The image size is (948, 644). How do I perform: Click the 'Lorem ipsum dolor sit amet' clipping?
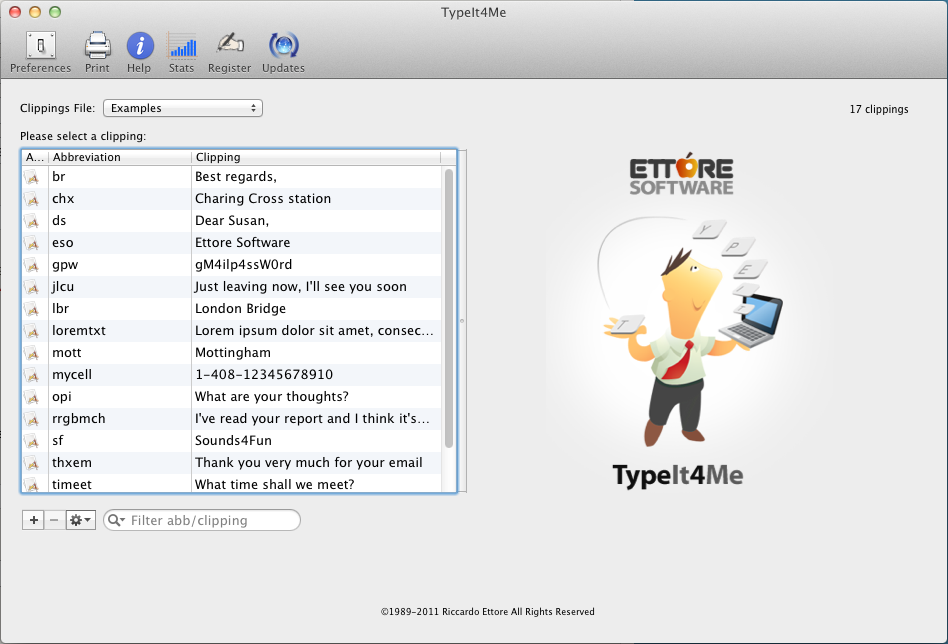[314, 331]
